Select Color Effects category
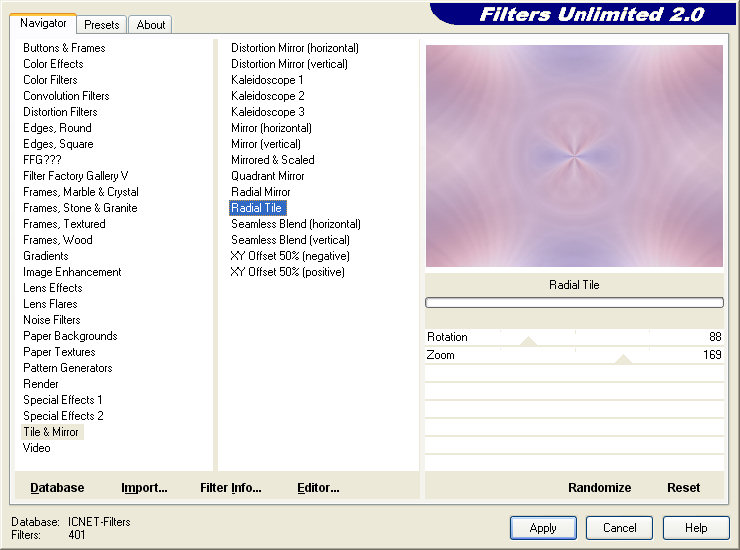Image resolution: width=740 pixels, height=550 pixels. pyautogui.click(x=53, y=64)
